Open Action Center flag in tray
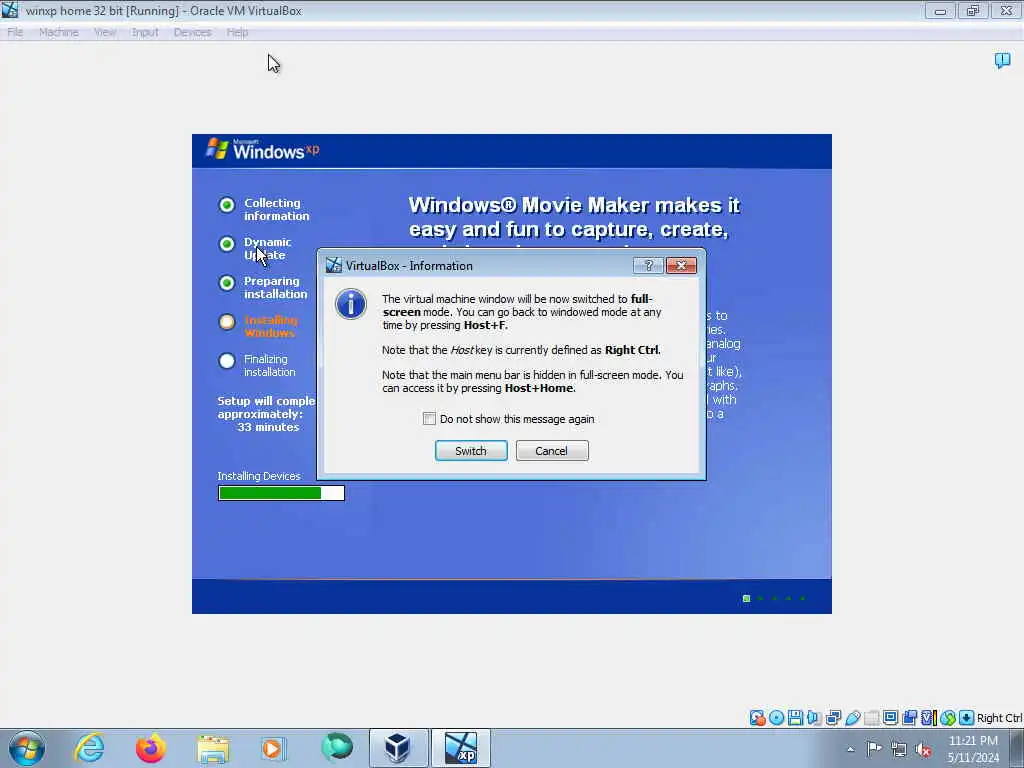 (x=874, y=748)
